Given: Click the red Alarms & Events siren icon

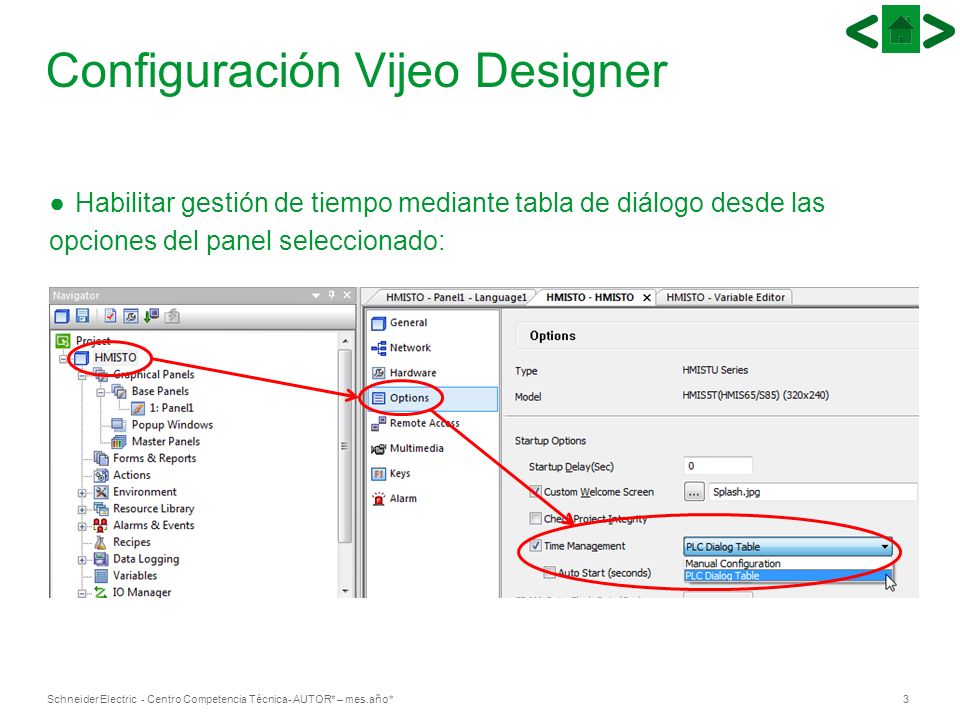Looking at the screenshot, I should pyautogui.click(x=100, y=525).
